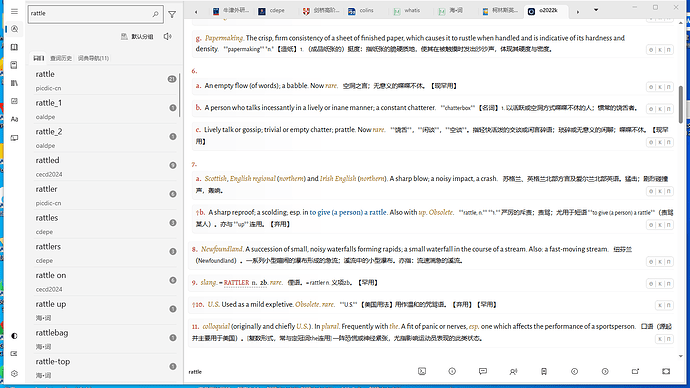Screen dimensions: 690x388
Task: Select the rattled entry from cecd2024
Action: click(106, 166)
